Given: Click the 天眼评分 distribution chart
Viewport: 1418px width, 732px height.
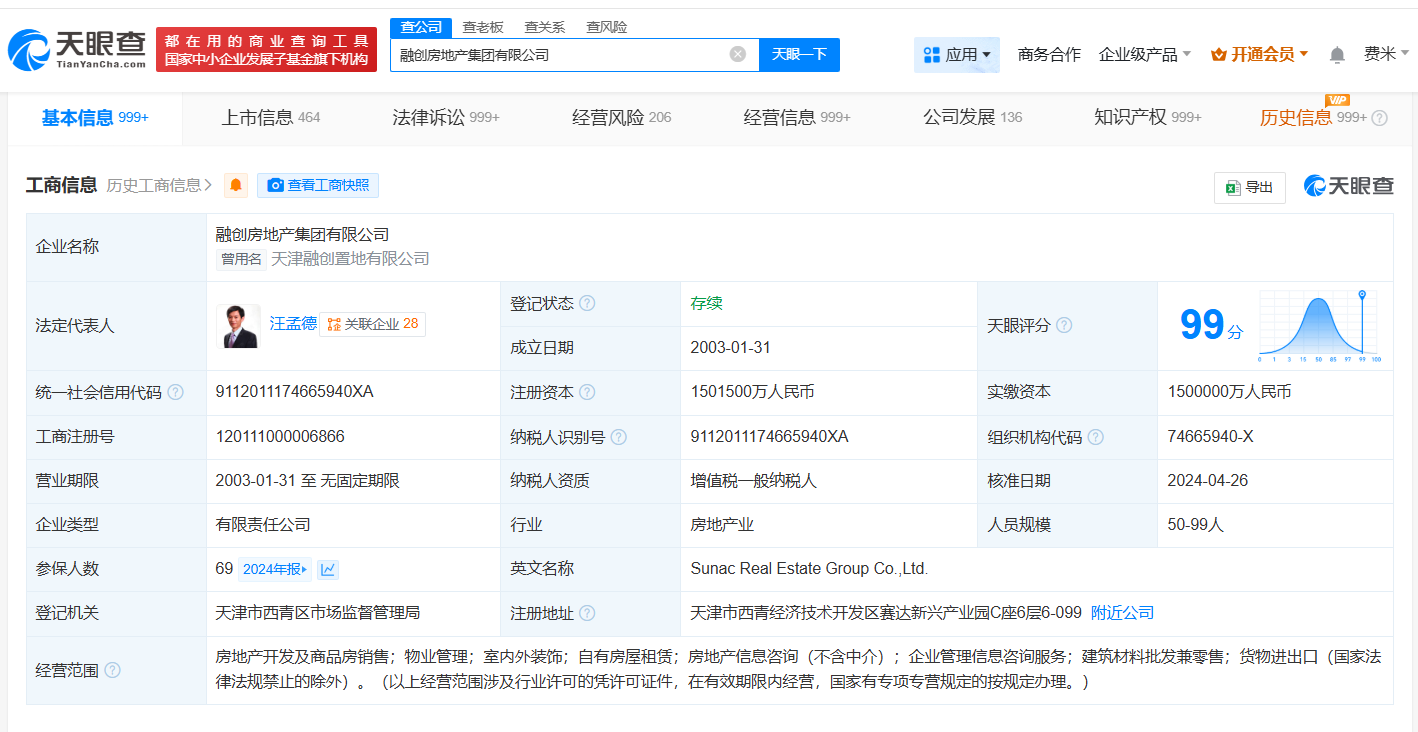Looking at the screenshot, I should tap(1319, 326).
